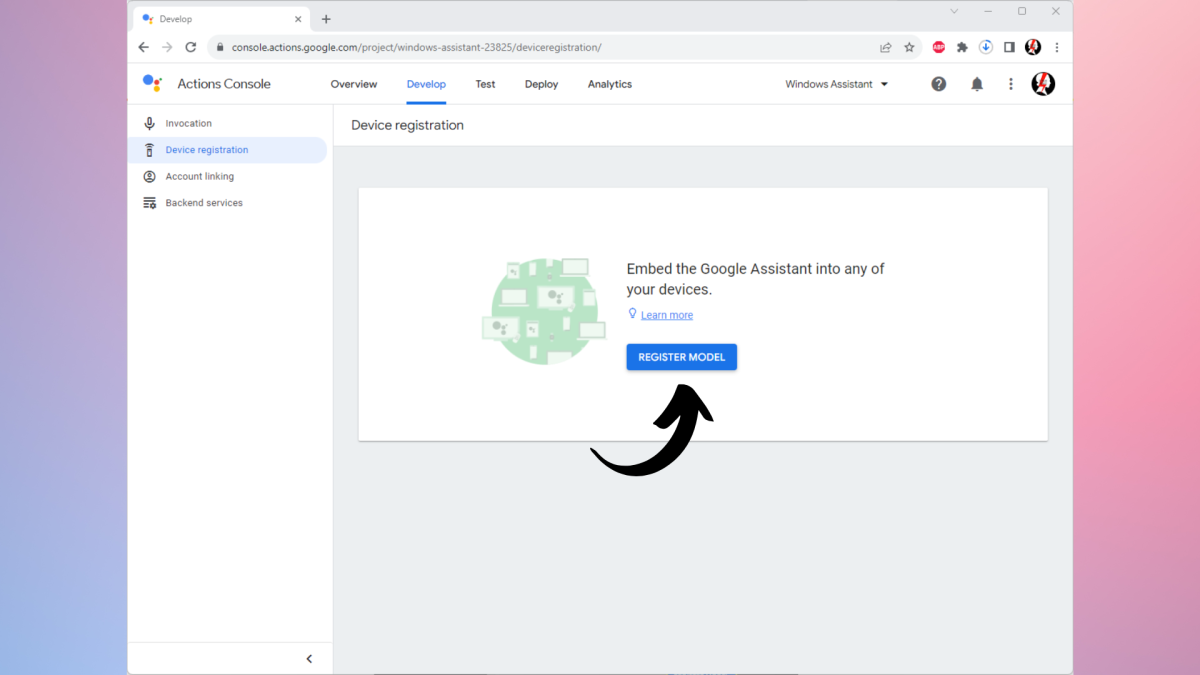Go back in the browser

pyautogui.click(x=143, y=47)
